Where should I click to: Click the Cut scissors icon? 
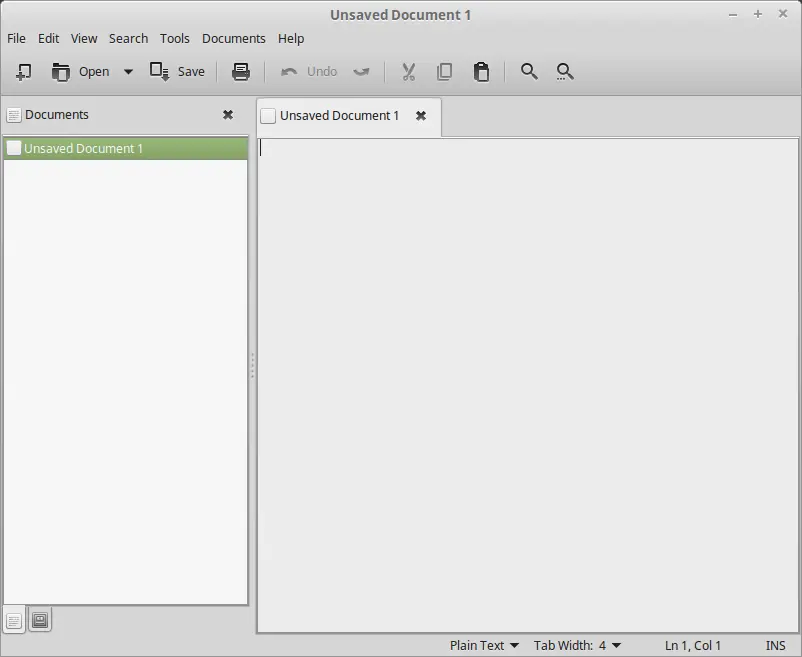coord(408,72)
